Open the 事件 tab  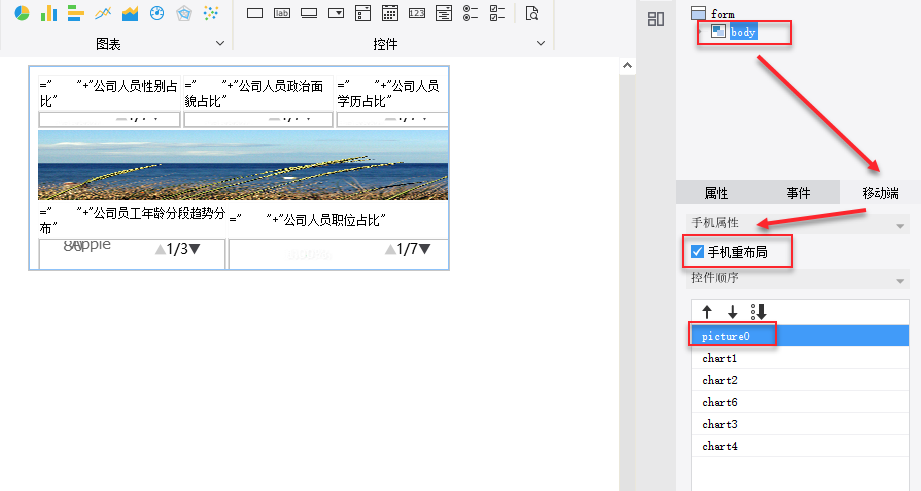coord(798,193)
